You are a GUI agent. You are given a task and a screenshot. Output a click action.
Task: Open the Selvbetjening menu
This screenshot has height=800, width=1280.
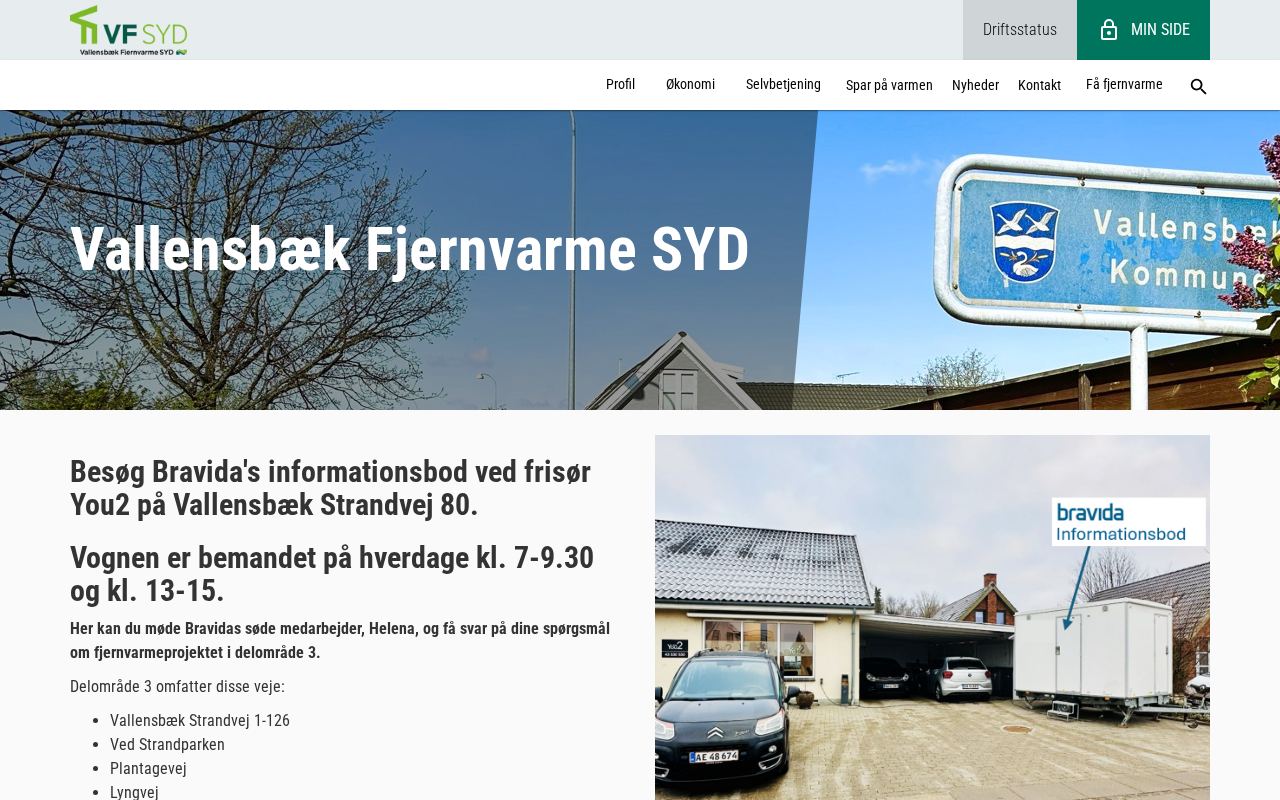click(x=783, y=85)
